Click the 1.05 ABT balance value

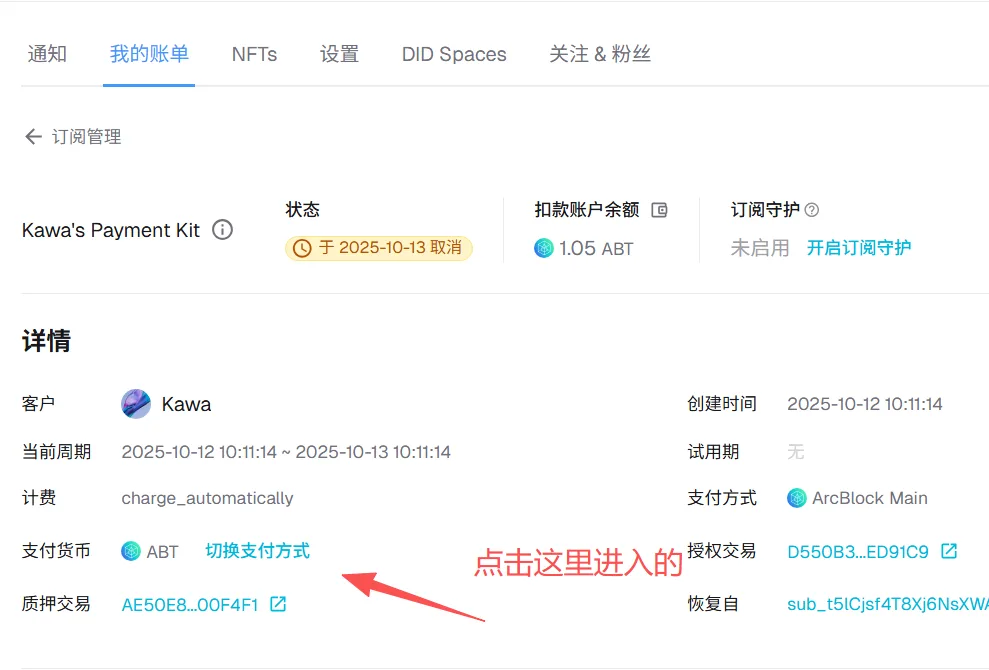click(x=595, y=249)
